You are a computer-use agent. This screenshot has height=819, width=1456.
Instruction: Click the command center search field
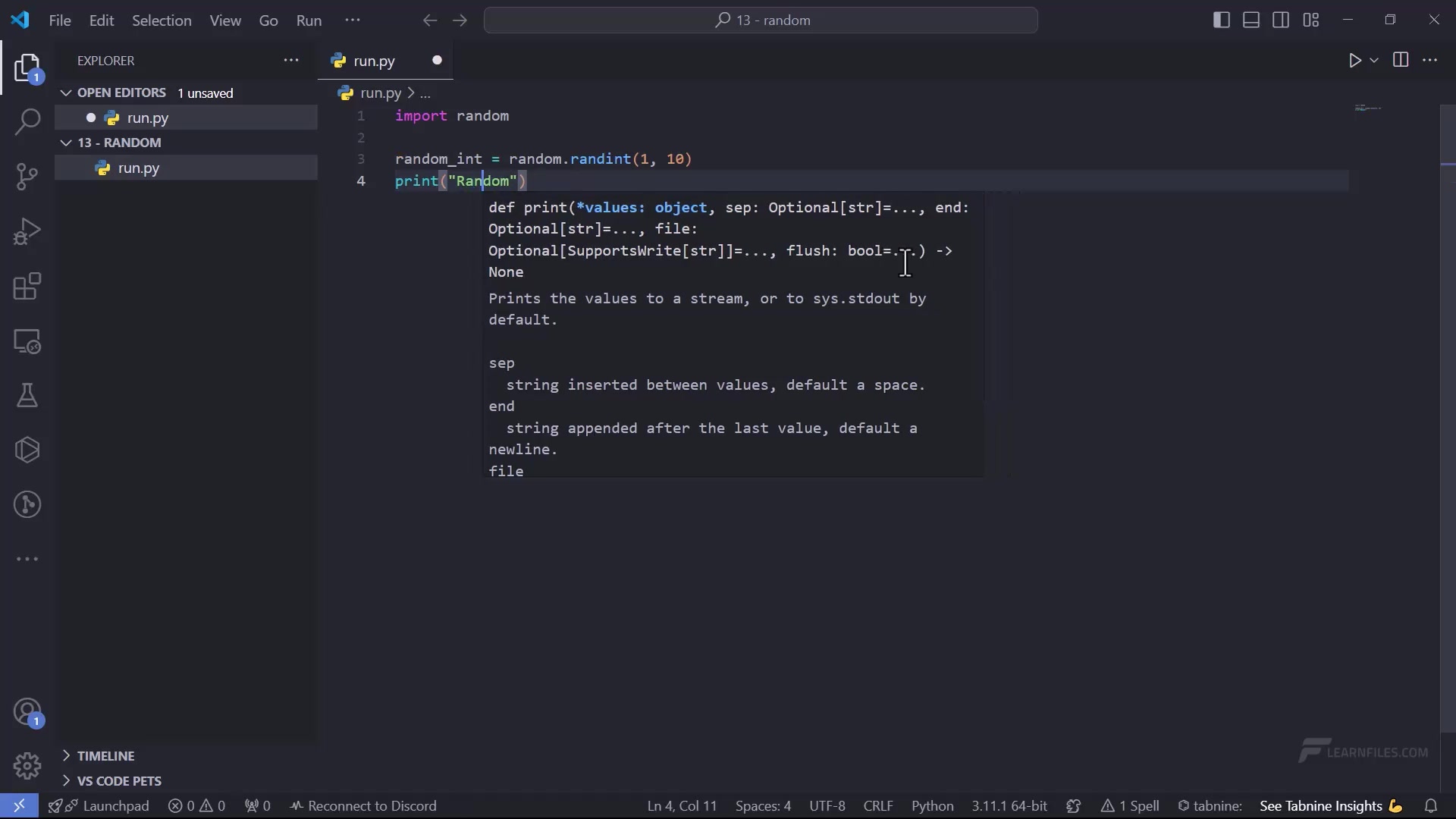(x=761, y=20)
